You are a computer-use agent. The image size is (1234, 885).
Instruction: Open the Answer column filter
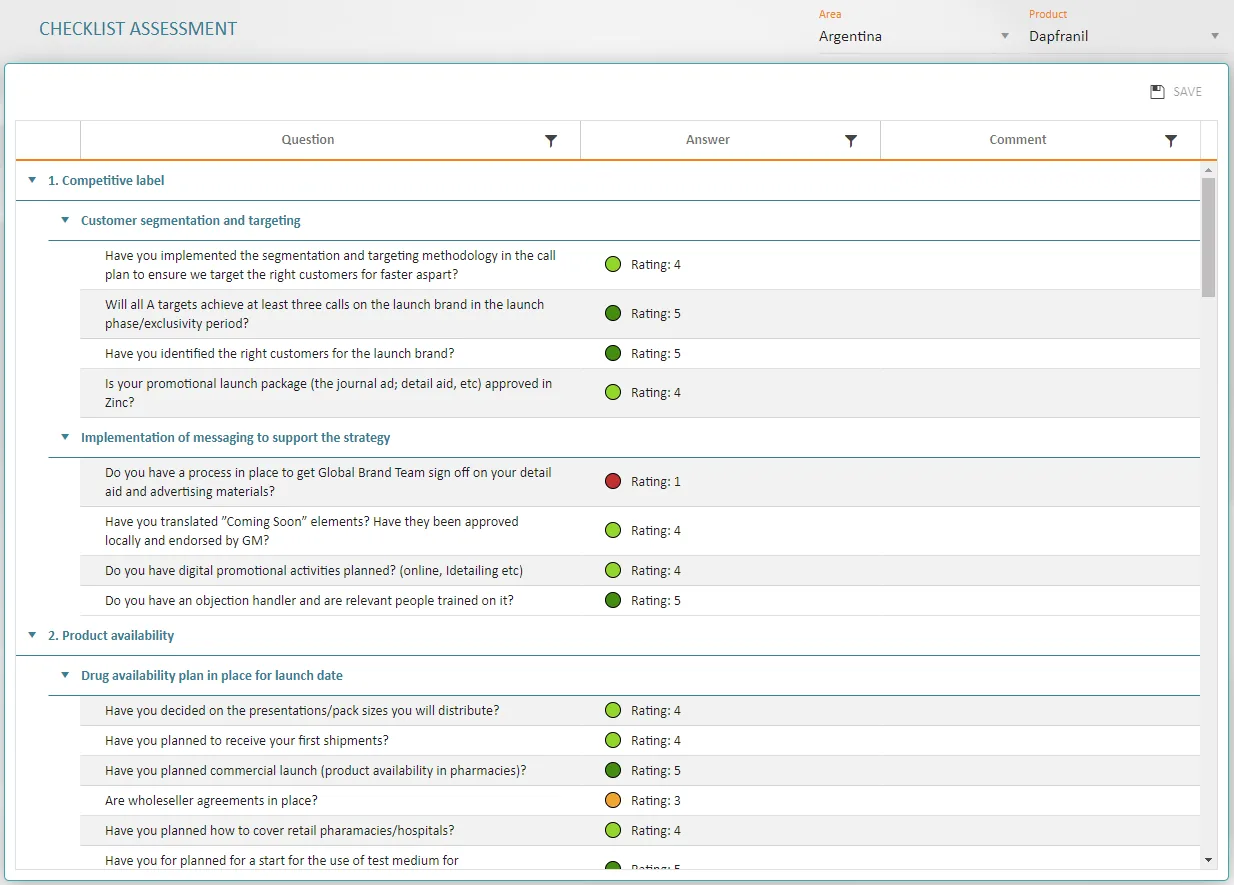(x=851, y=141)
